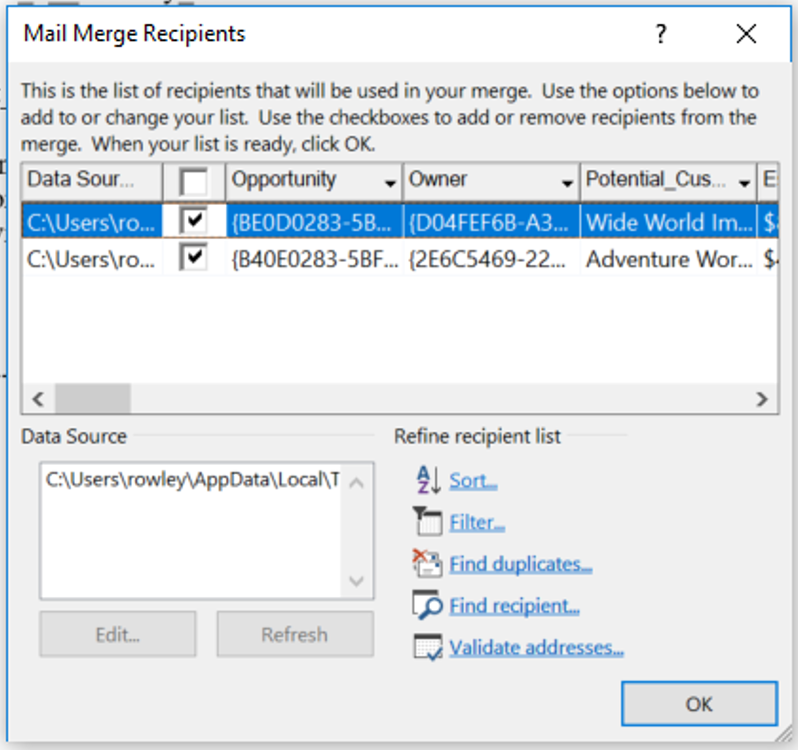Open the Find recipient... link
Image resolution: width=798 pixels, height=750 pixels.
tap(515, 605)
